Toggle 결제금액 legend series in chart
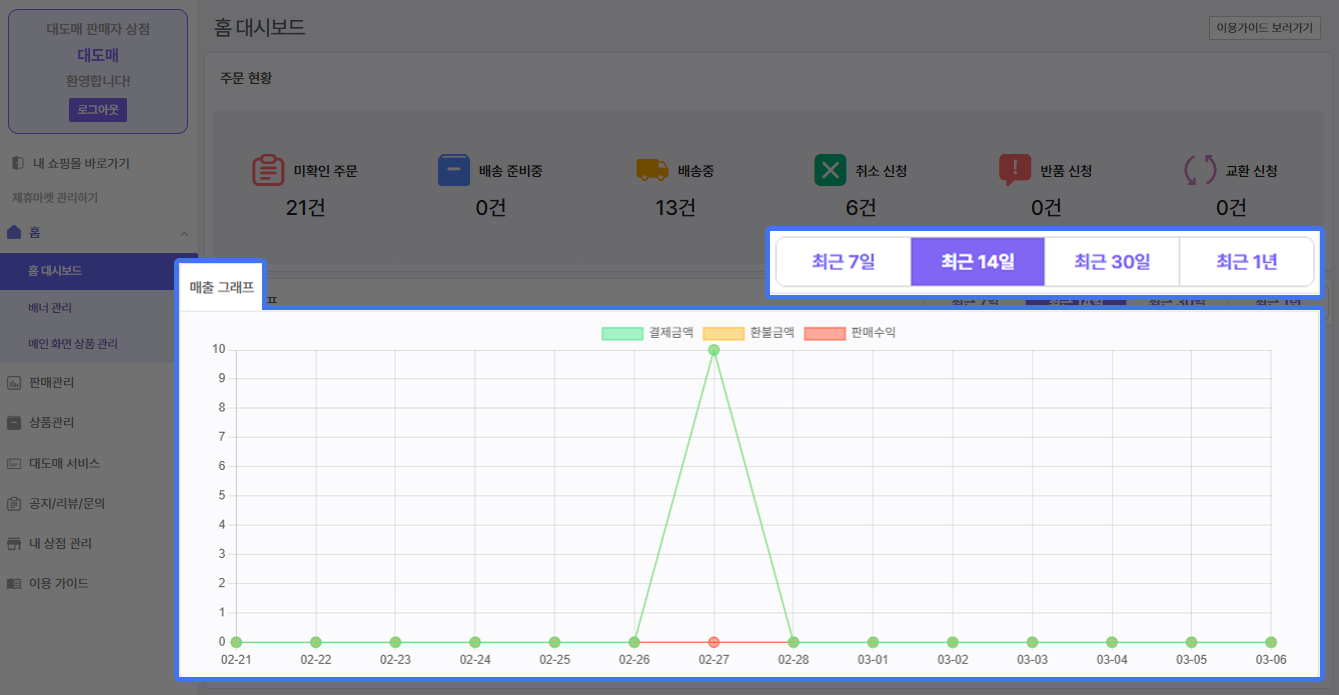This screenshot has height=695, width=1339. [x=647, y=333]
